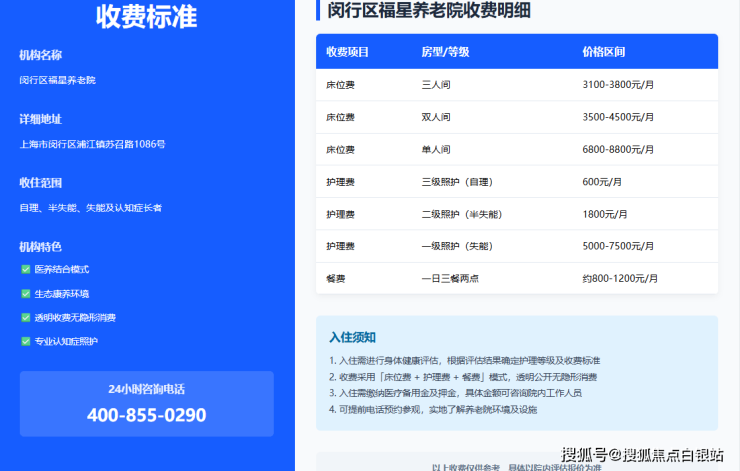
Task: Click the 二级照护（半失能）row
Action: (517, 214)
